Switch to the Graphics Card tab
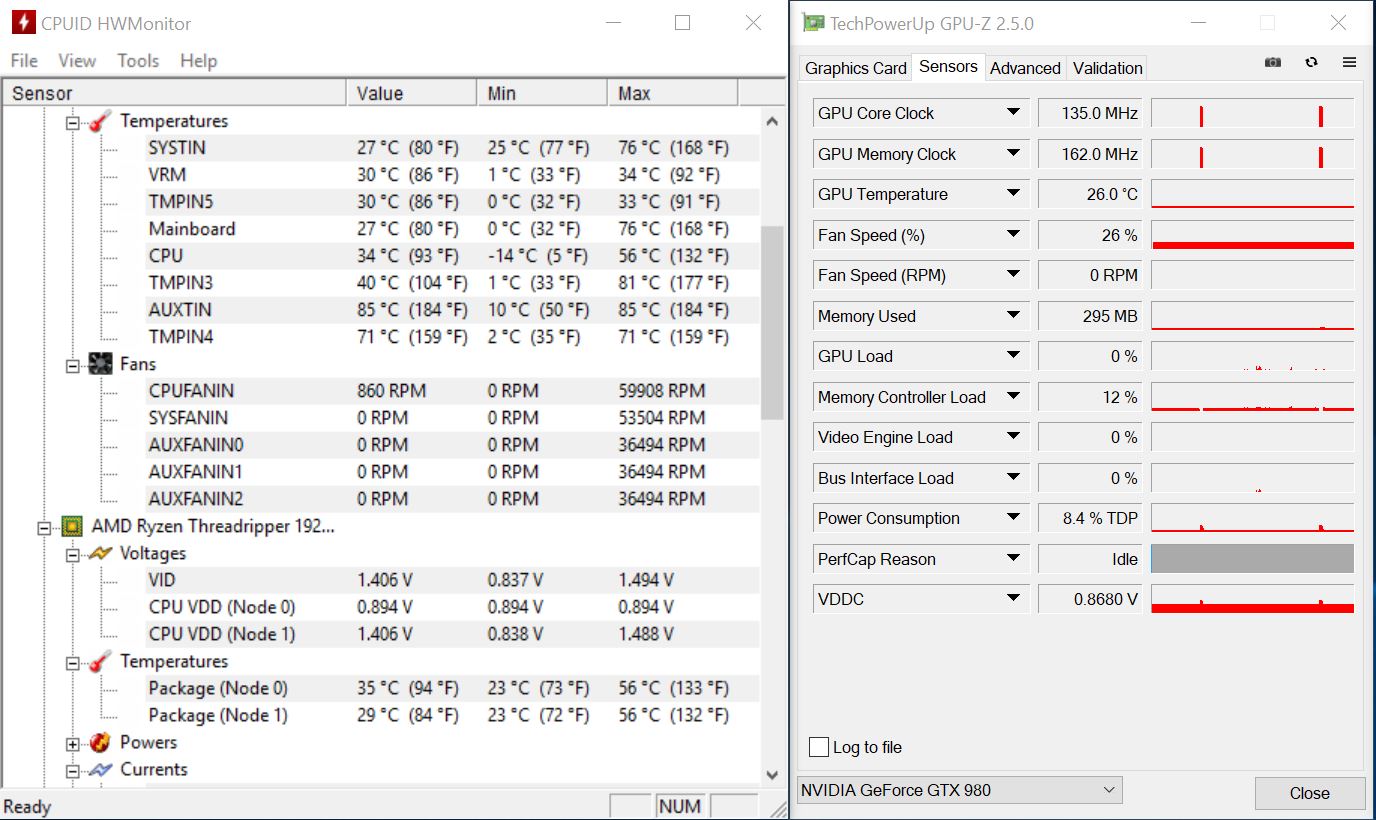The width and height of the screenshot is (1376, 820). [855, 68]
